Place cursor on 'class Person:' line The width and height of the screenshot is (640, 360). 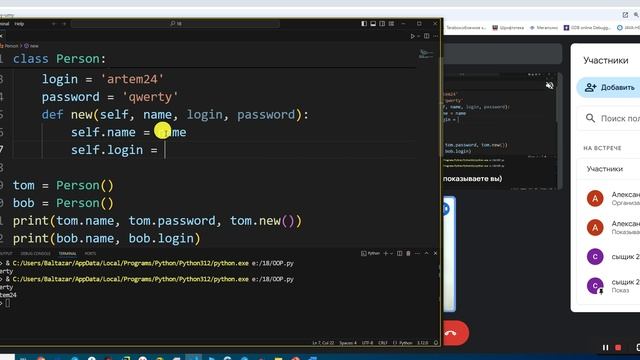pyautogui.click(x=59, y=59)
